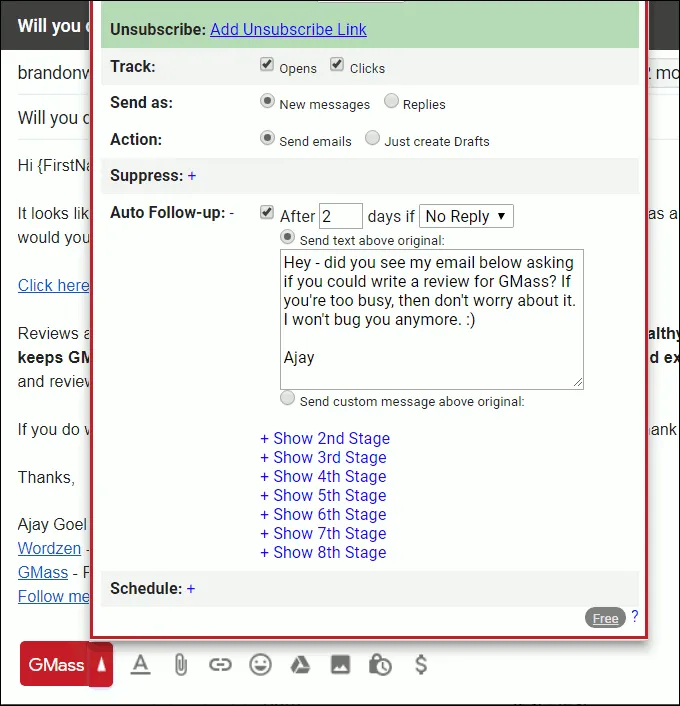Select Send text above original radio
680x706 pixels.
coord(287,237)
